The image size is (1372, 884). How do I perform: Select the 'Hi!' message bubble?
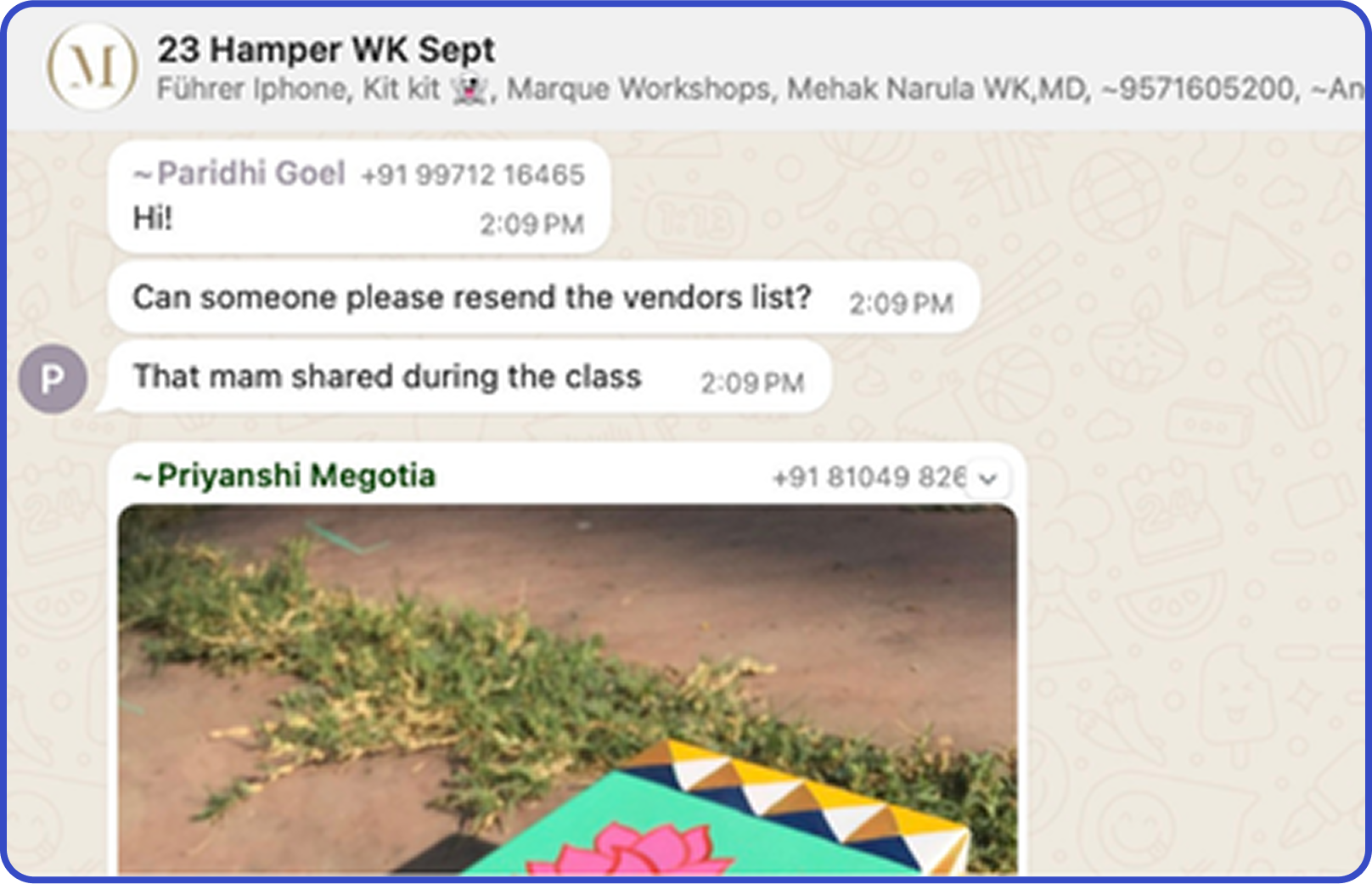(x=359, y=197)
